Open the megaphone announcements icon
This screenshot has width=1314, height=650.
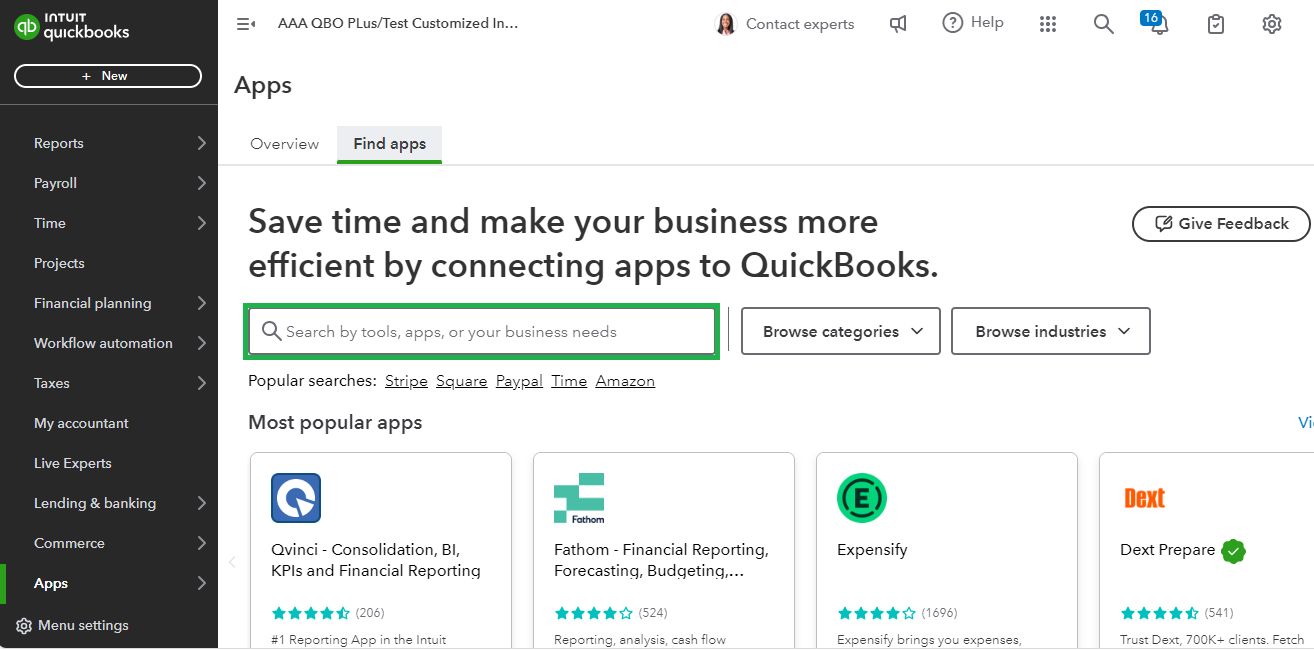[x=898, y=24]
